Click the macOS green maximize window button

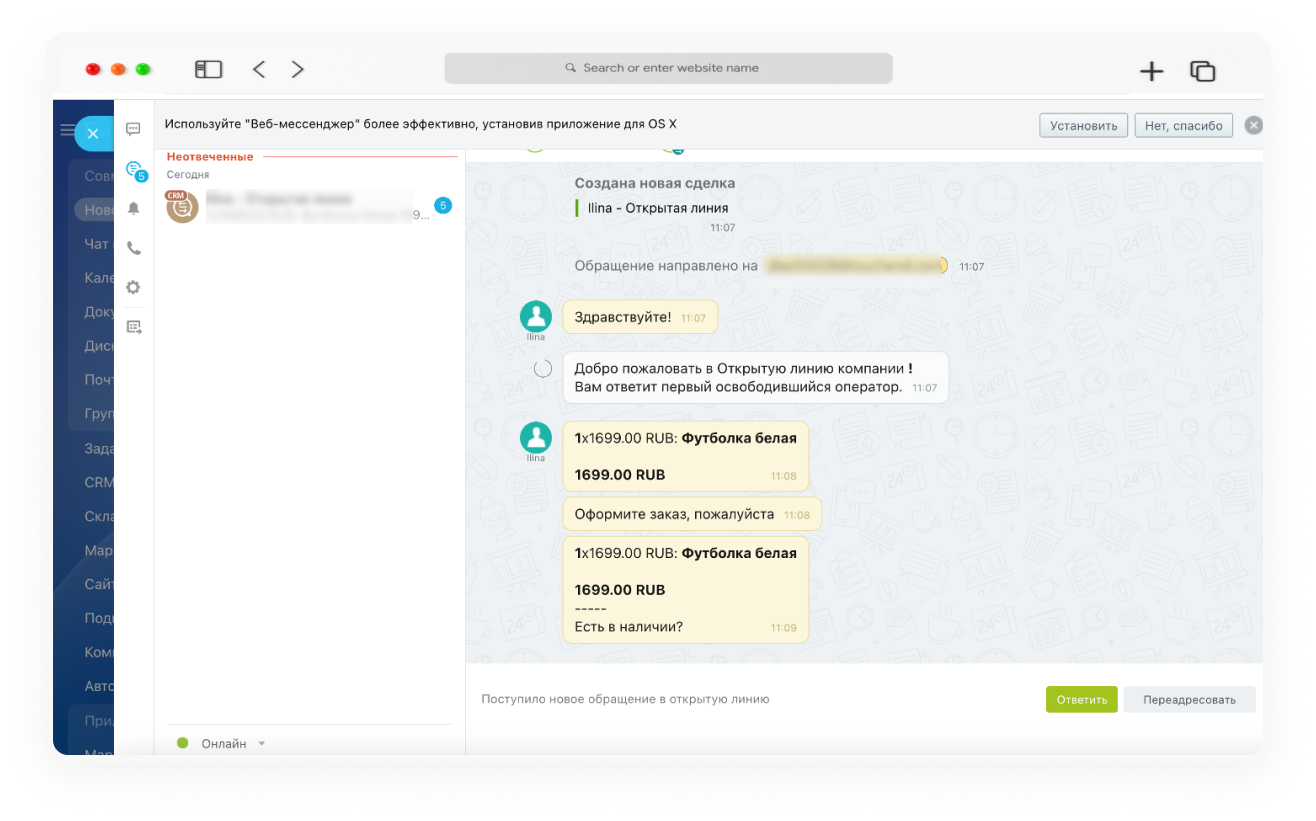[x=143, y=69]
